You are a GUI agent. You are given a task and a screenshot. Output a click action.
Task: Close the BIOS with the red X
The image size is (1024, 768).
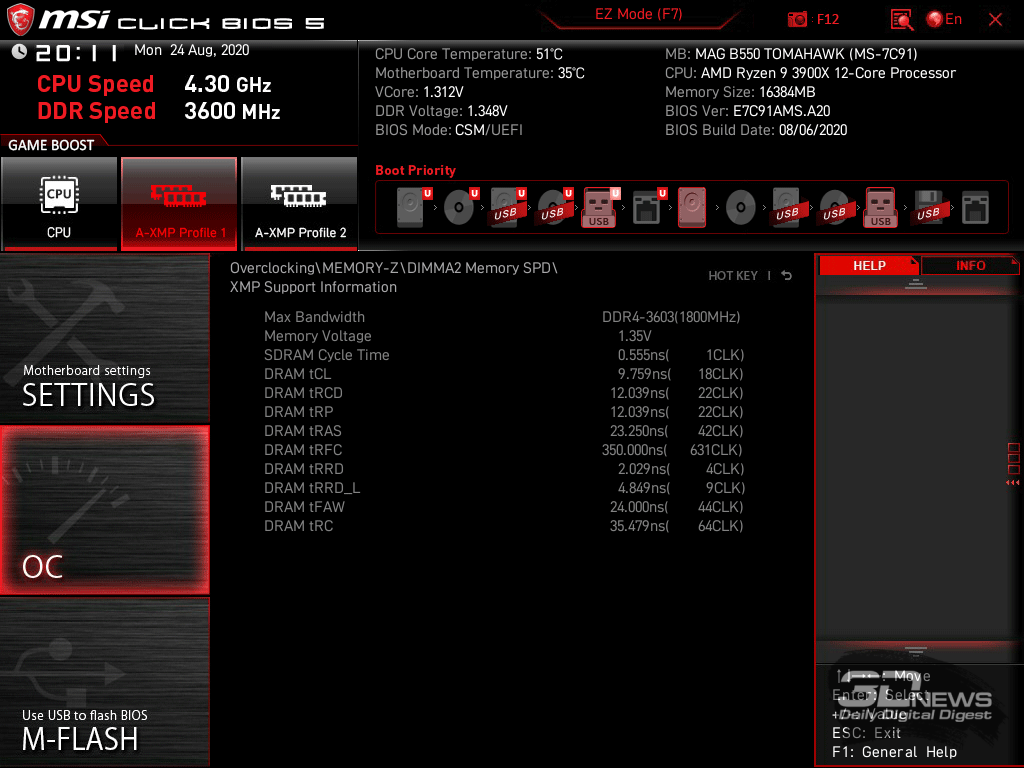[x=995, y=20]
